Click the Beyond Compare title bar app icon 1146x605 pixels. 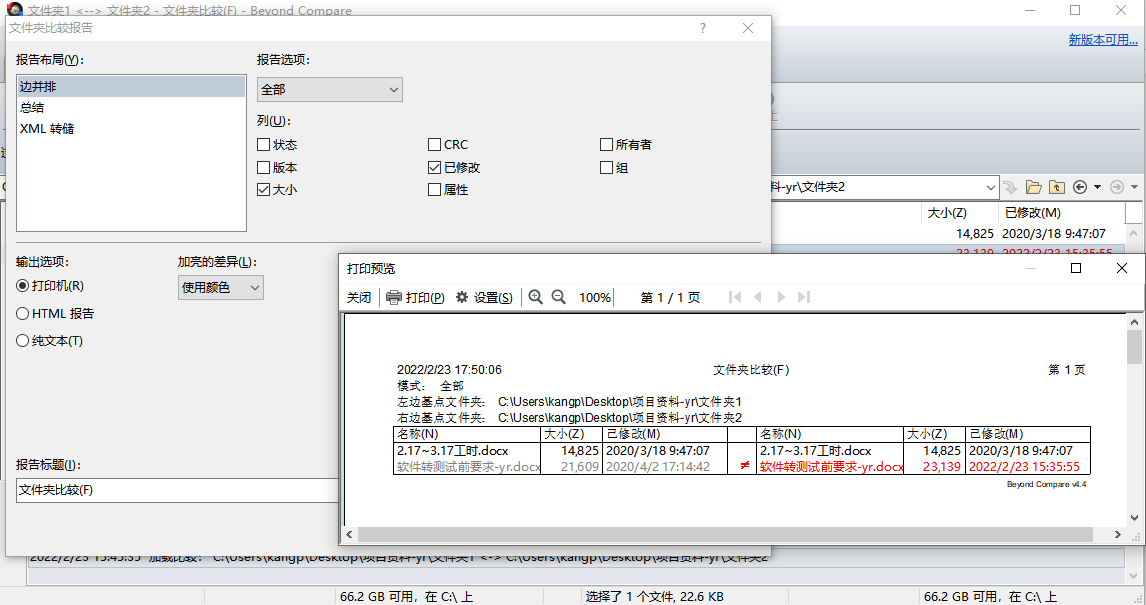tap(15, 9)
